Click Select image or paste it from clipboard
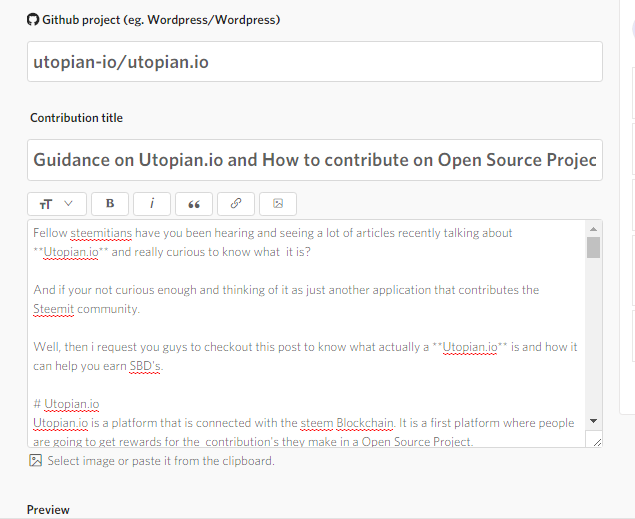The image size is (635, 519). (161, 461)
